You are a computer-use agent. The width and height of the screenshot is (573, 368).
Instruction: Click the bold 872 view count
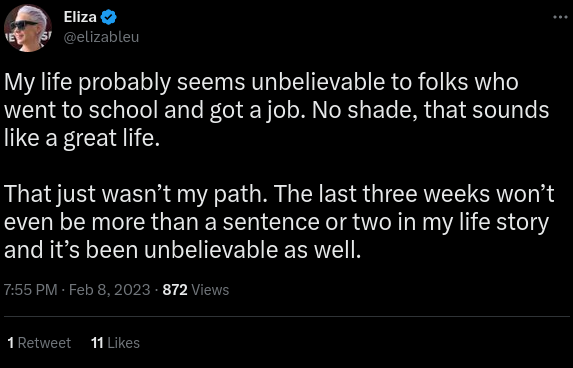(175, 290)
